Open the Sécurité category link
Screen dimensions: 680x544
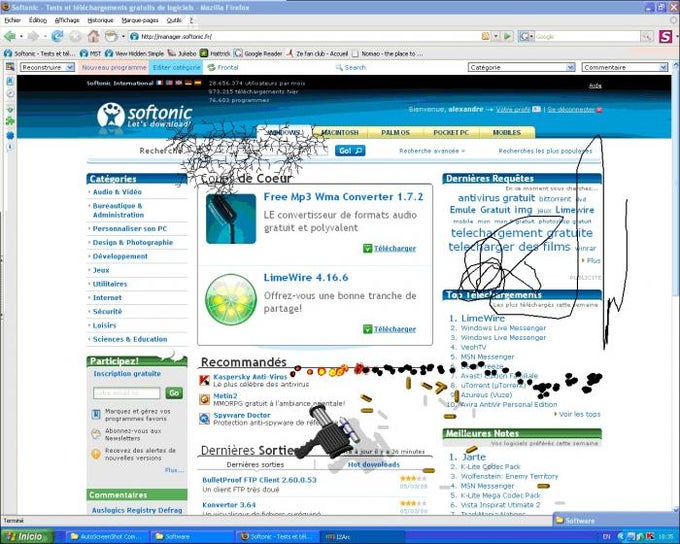point(107,311)
